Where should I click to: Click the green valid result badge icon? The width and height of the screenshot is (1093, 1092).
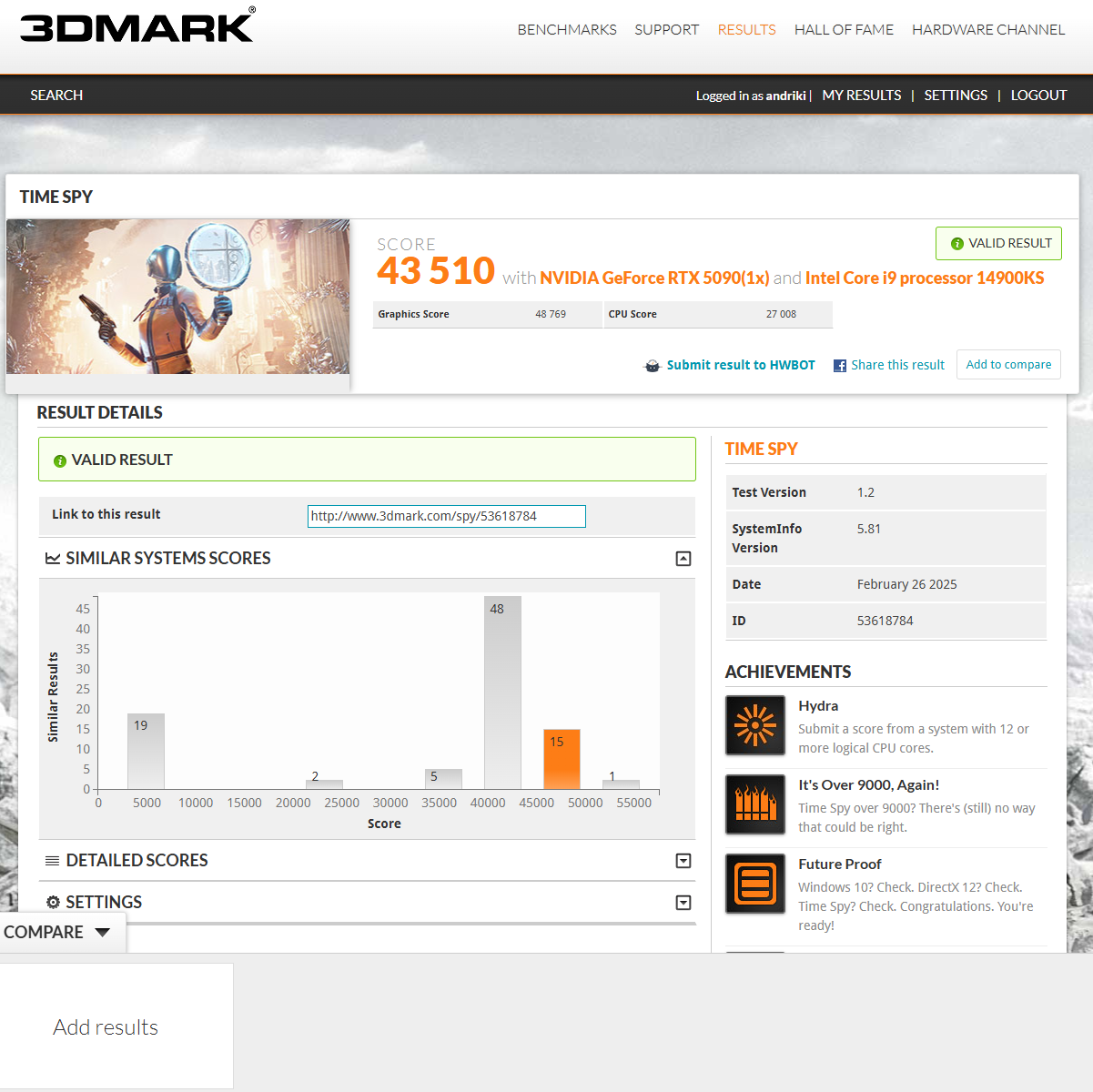[x=956, y=244]
